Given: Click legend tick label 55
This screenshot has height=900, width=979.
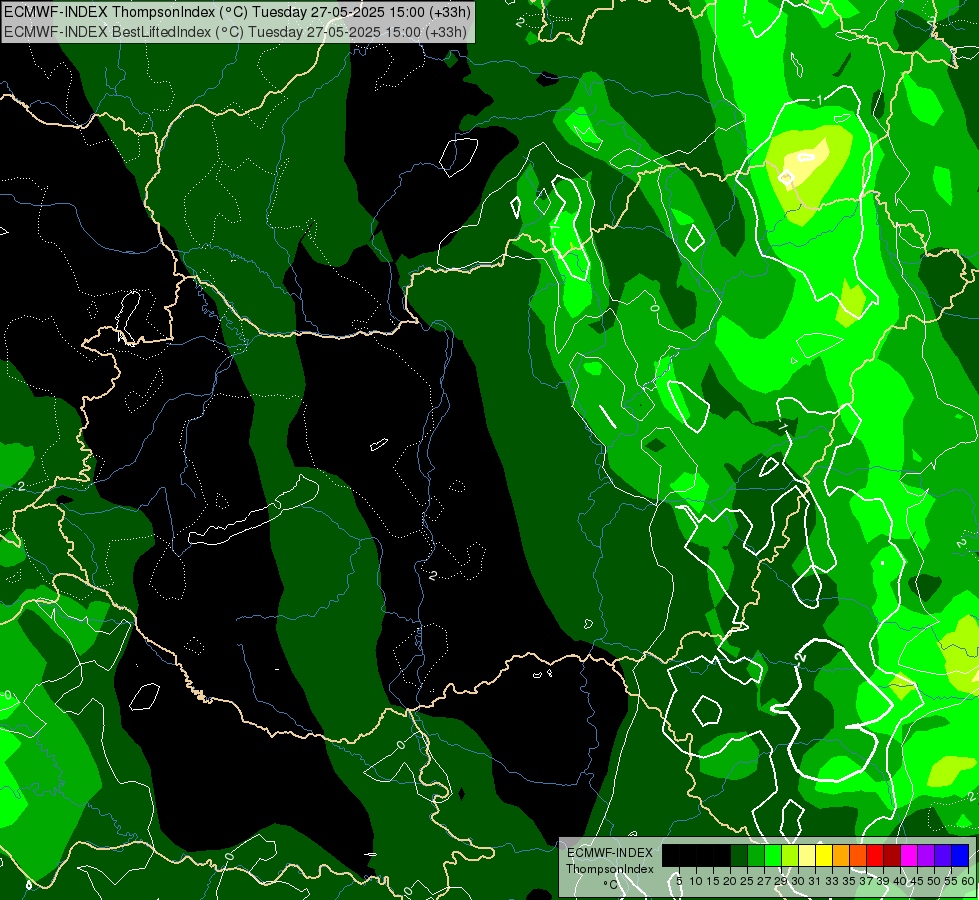Looking at the screenshot, I should pyautogui.click(x=951, y=881).
